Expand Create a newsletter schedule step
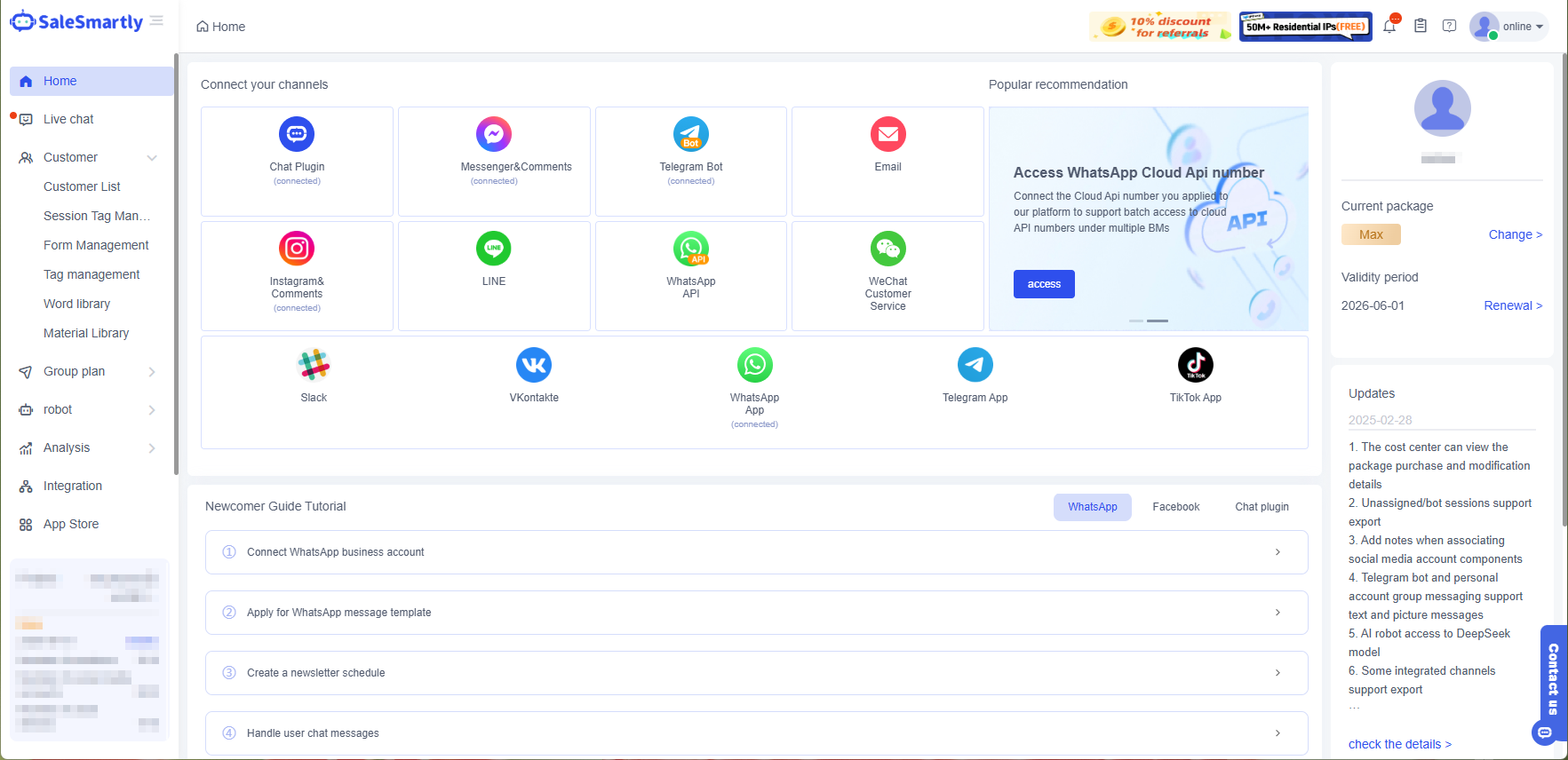1568x760 pixels. [x=757, y=673]
